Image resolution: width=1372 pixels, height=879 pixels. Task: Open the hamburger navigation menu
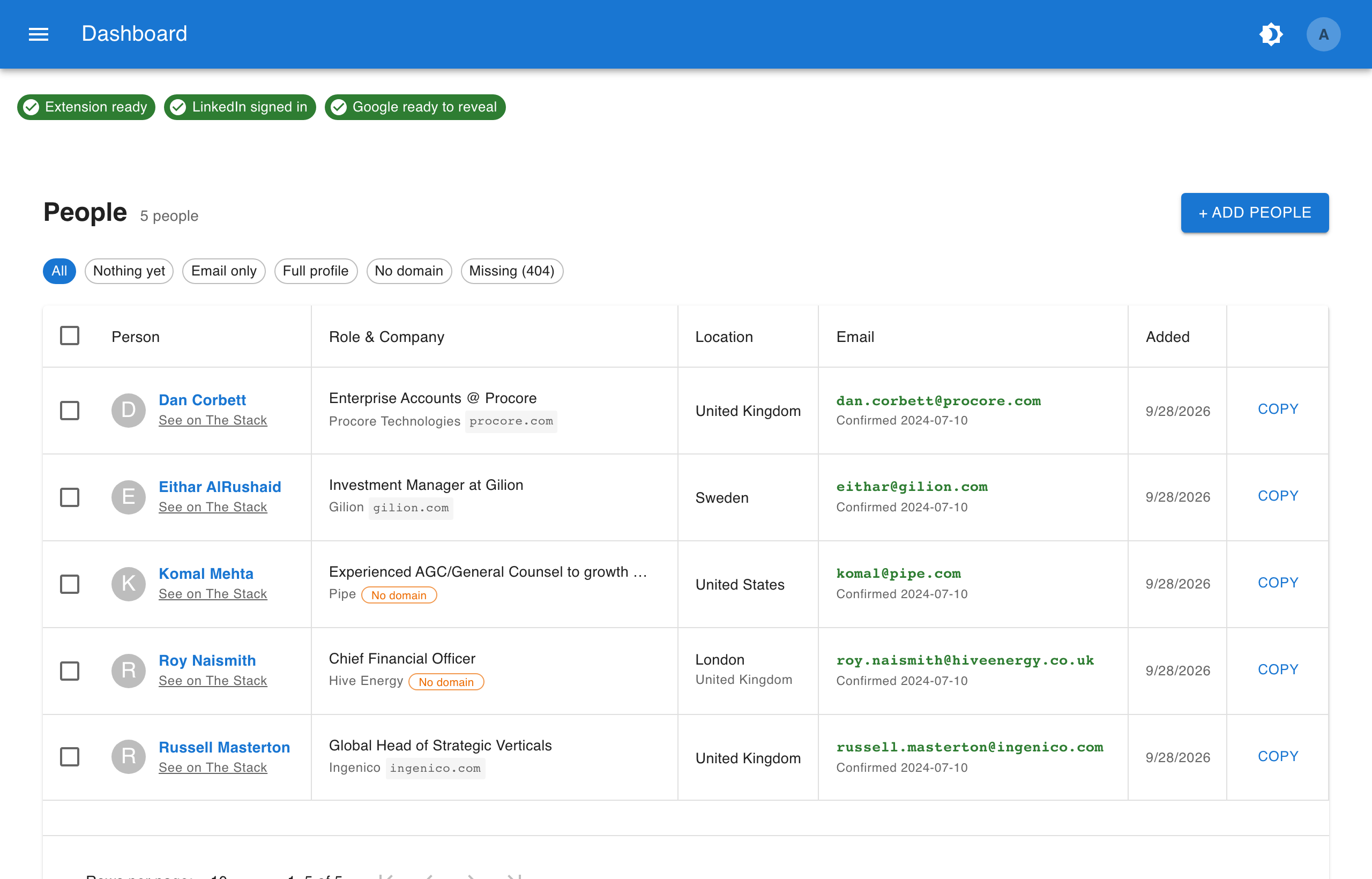tap(38, 34)
